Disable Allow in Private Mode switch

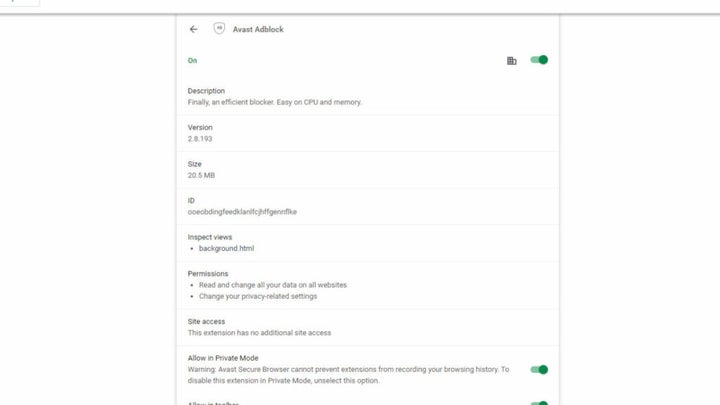[x=540, y=370]
